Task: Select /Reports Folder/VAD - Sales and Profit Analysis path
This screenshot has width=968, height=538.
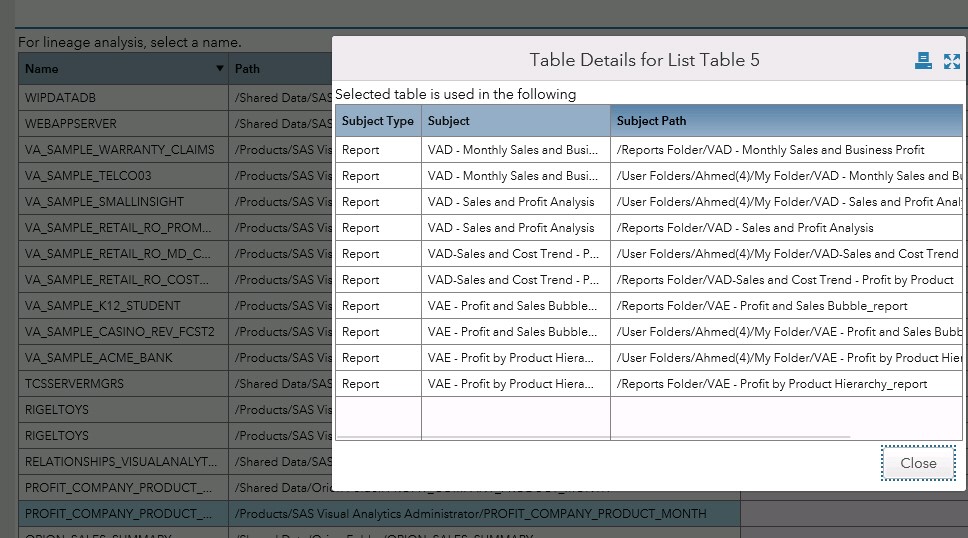Action: pos(745,228)
